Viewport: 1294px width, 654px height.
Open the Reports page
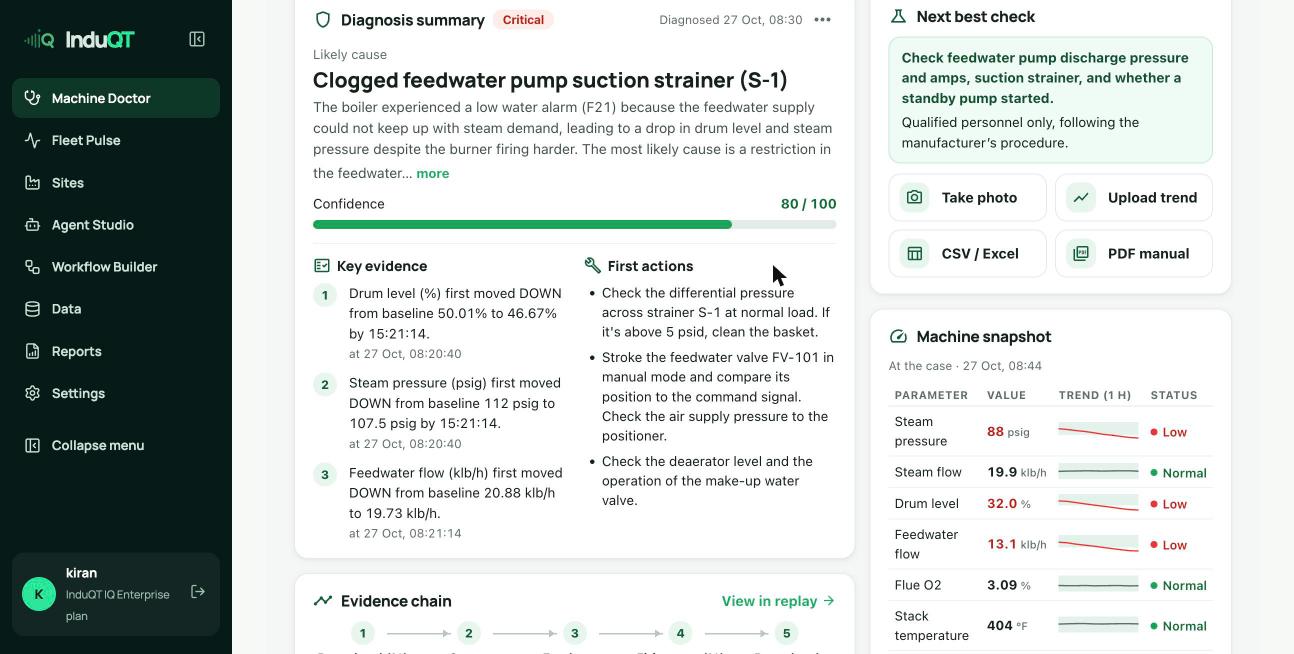coord(116,351)
